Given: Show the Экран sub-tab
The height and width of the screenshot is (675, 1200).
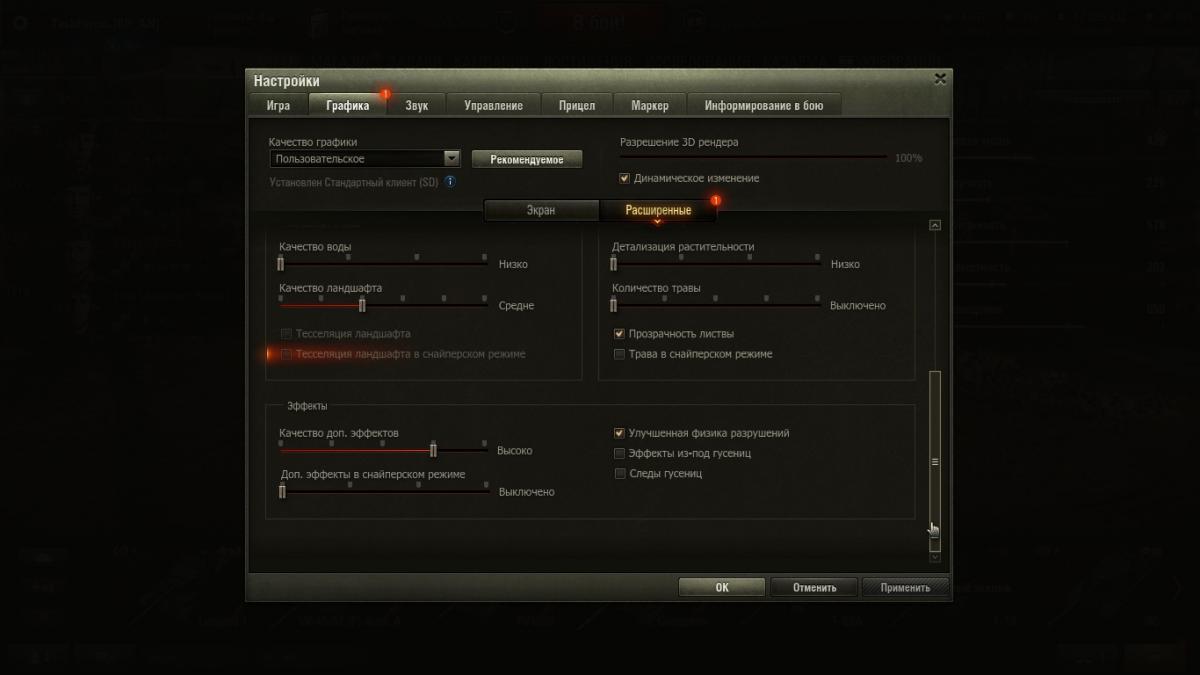Looking at the screenshot, I should [x=541, y=210].
